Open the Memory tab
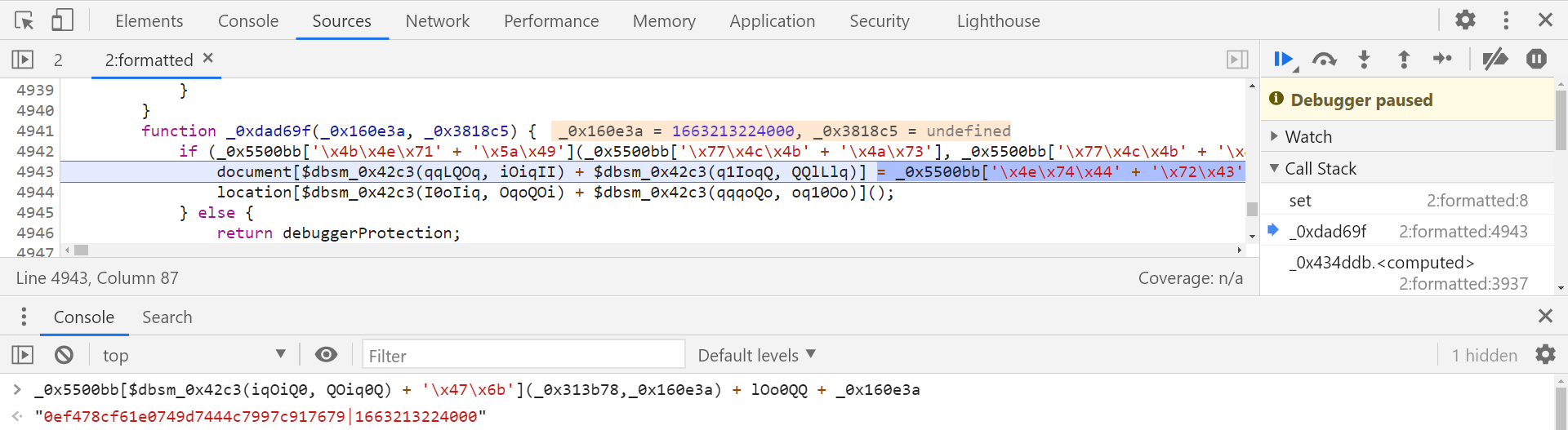Image resolution: width=1568 pixels, height=430 pixels. (664, 21)
